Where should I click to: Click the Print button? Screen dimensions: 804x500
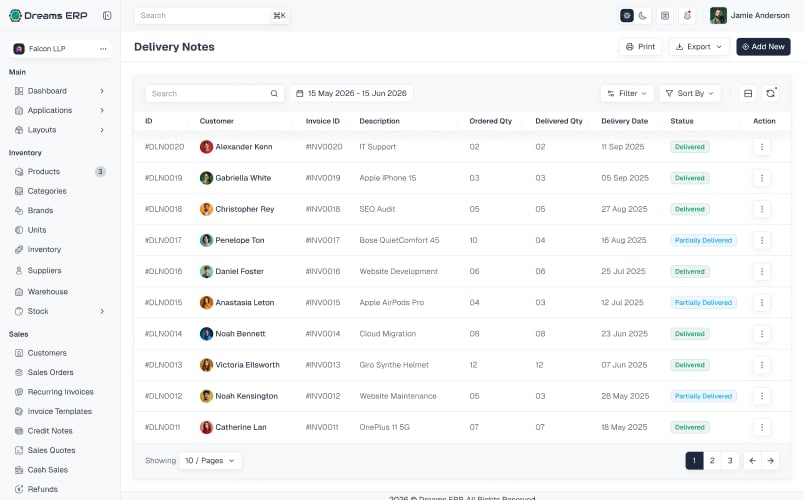tap(640, 47)
